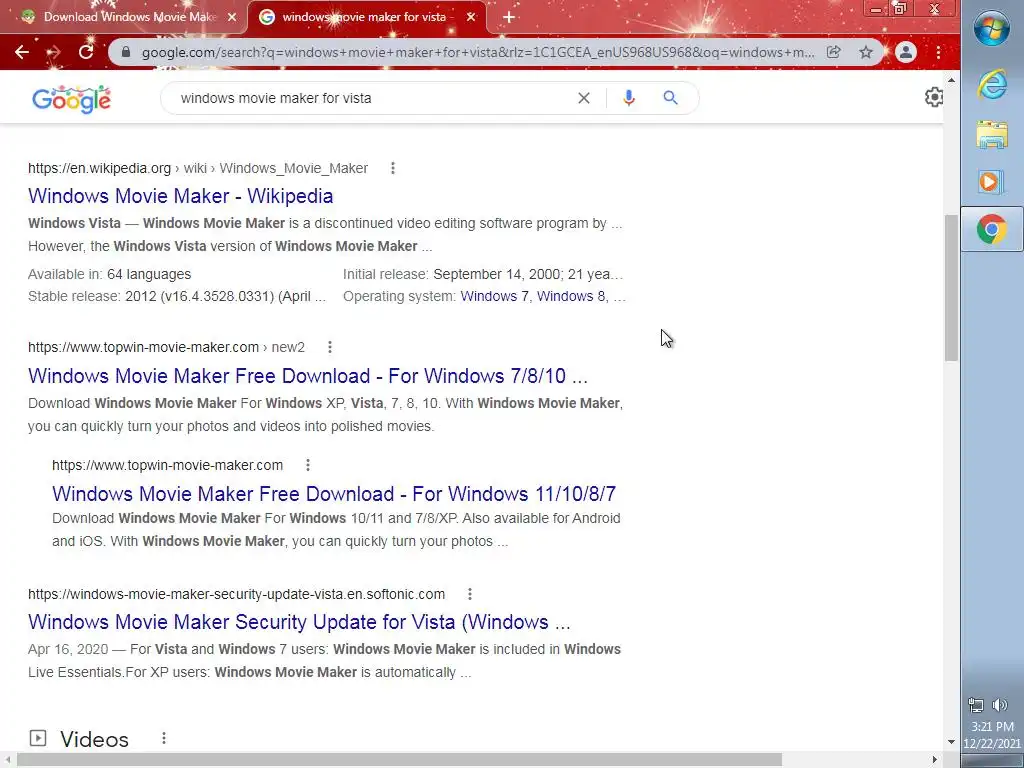The width and height of the screenshot is (1024, 768).
Task: Reload the current page
Action: (86, 52)
